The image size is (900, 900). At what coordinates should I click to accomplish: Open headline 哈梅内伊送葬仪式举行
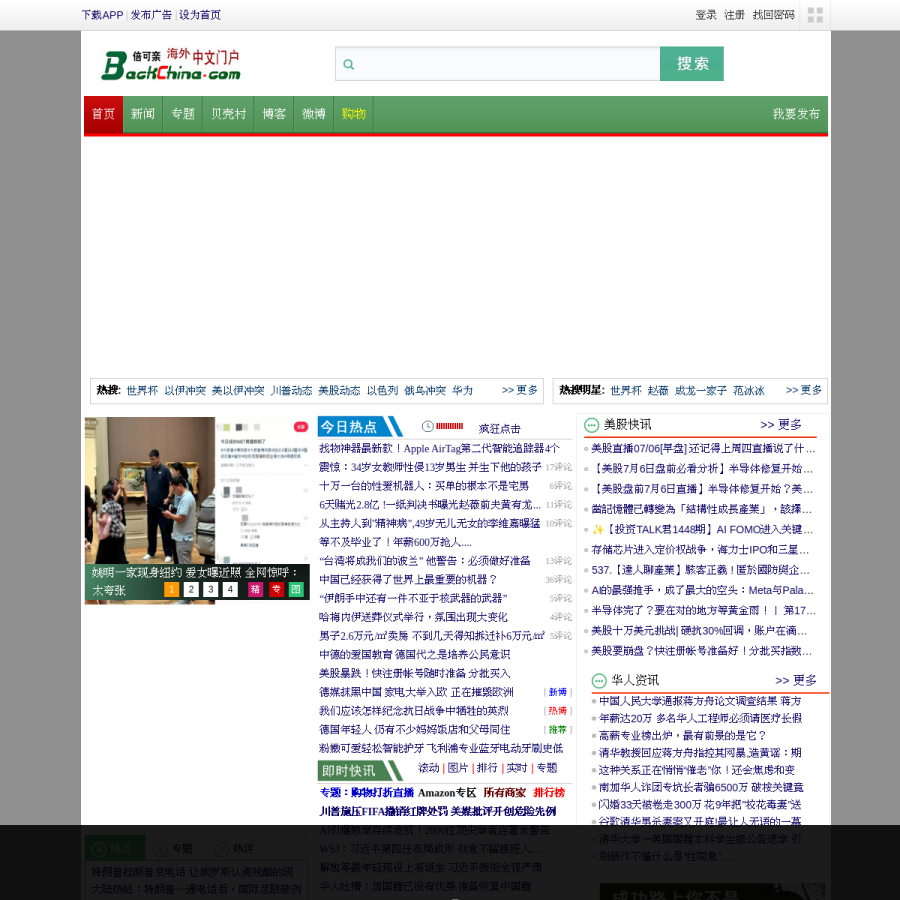(x=413, y=617)
